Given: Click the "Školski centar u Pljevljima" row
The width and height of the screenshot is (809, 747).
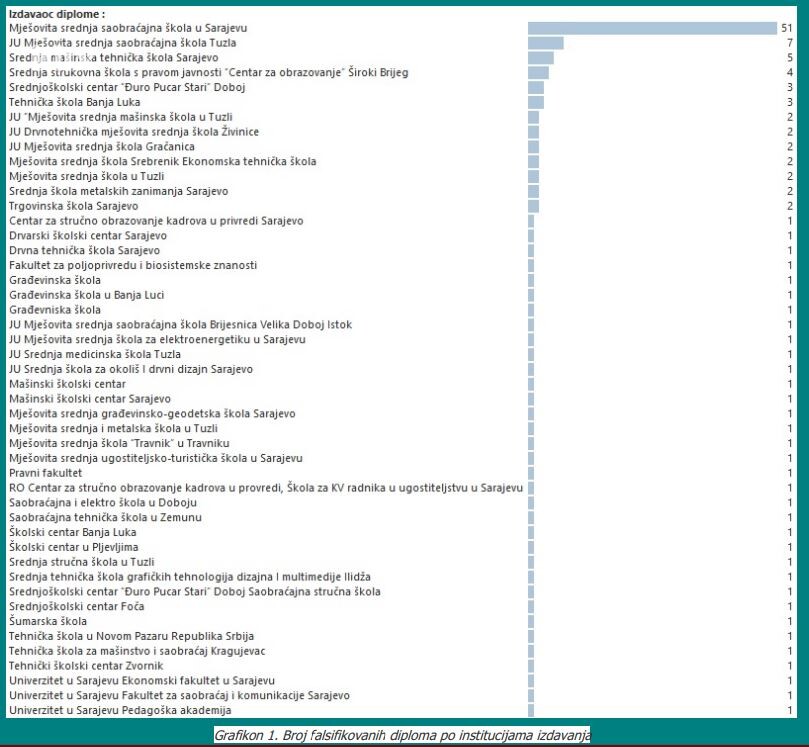Looking at the screenshot, I should click(73, 547).
